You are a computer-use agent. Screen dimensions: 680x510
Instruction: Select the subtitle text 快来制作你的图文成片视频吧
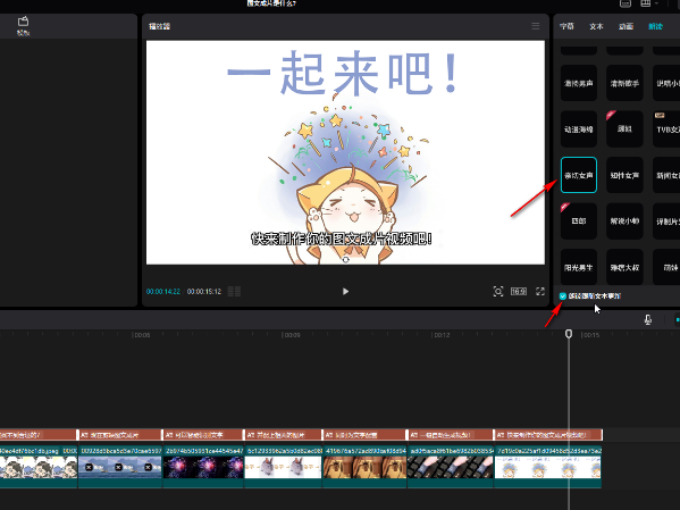[342, 239]
